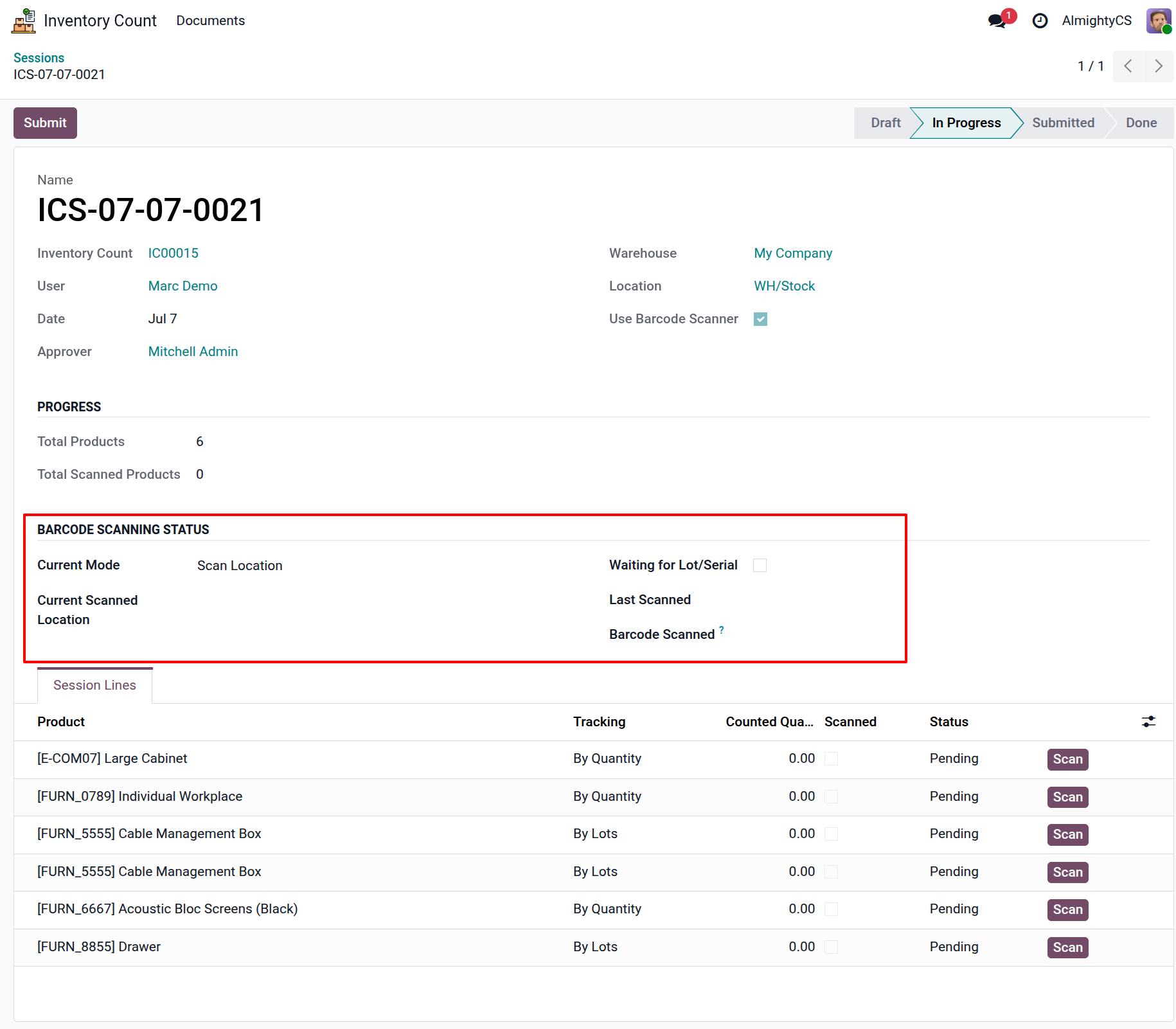The image size is (1176, 1029).
Task: Click Drawer row By Lots tracking cell
Action: pos(595,947)
